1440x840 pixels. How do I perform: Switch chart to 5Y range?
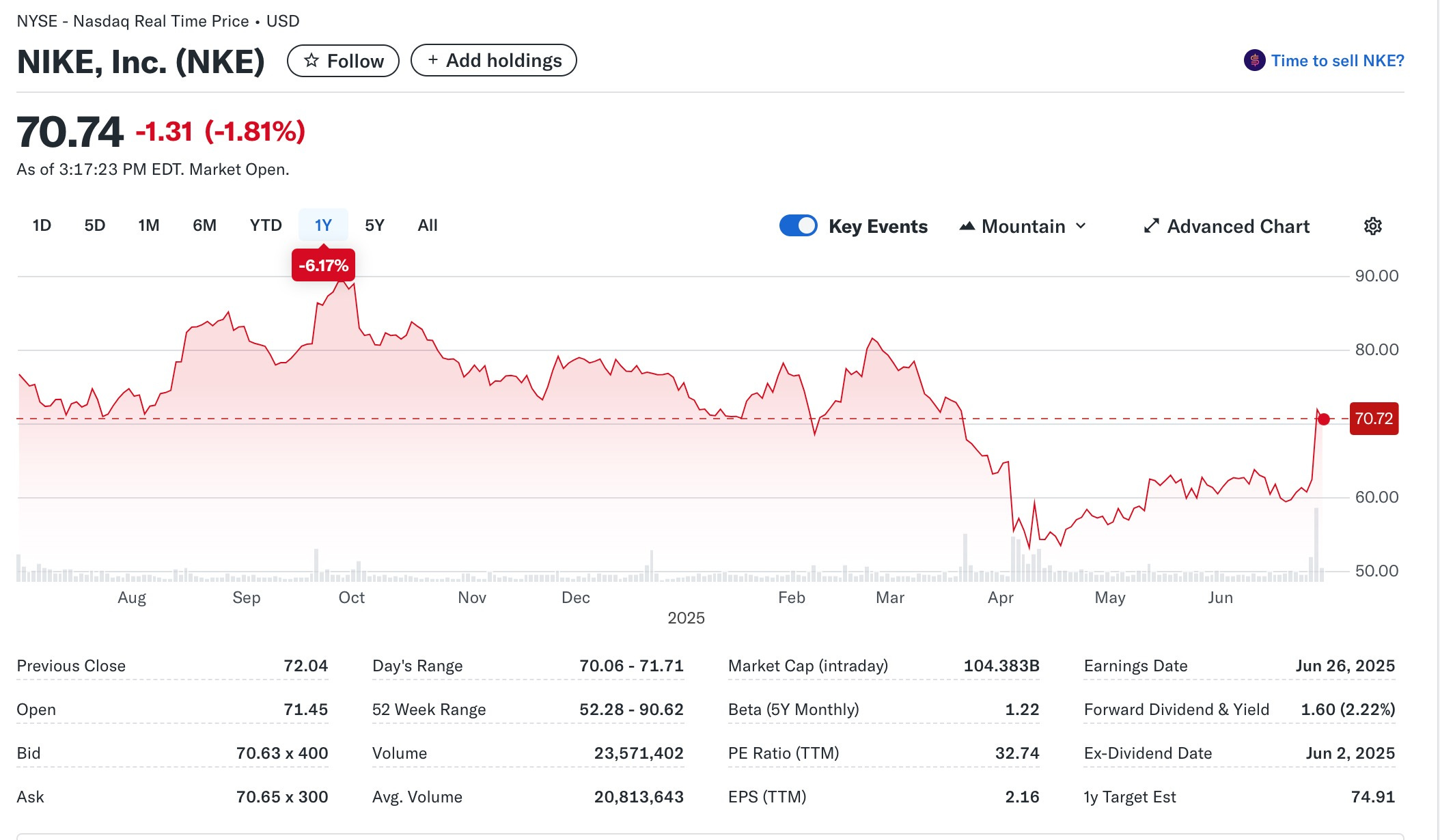(375, 225)
